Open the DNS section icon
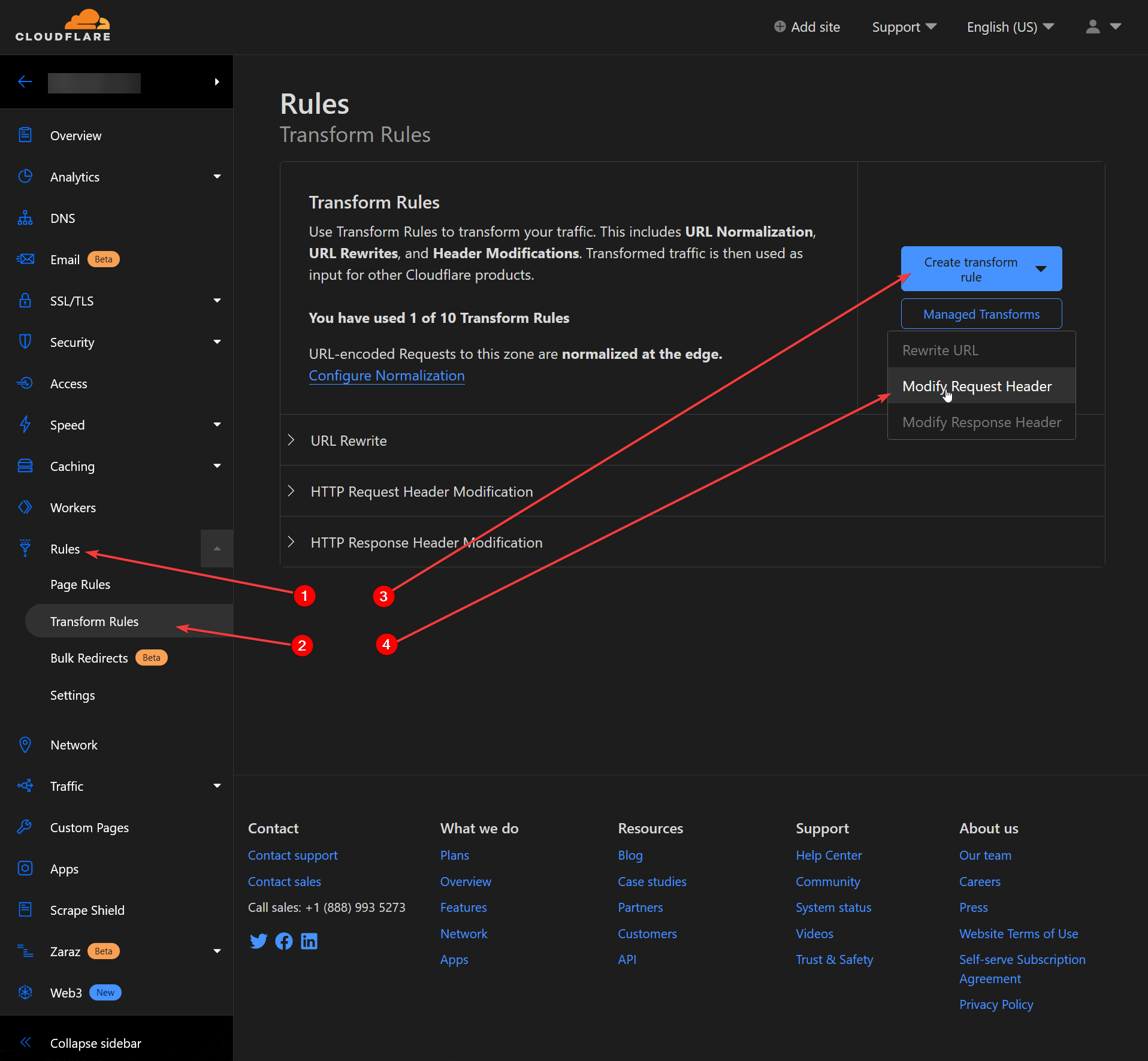The image size is (1148, 1061). click(x=25, y=218)
